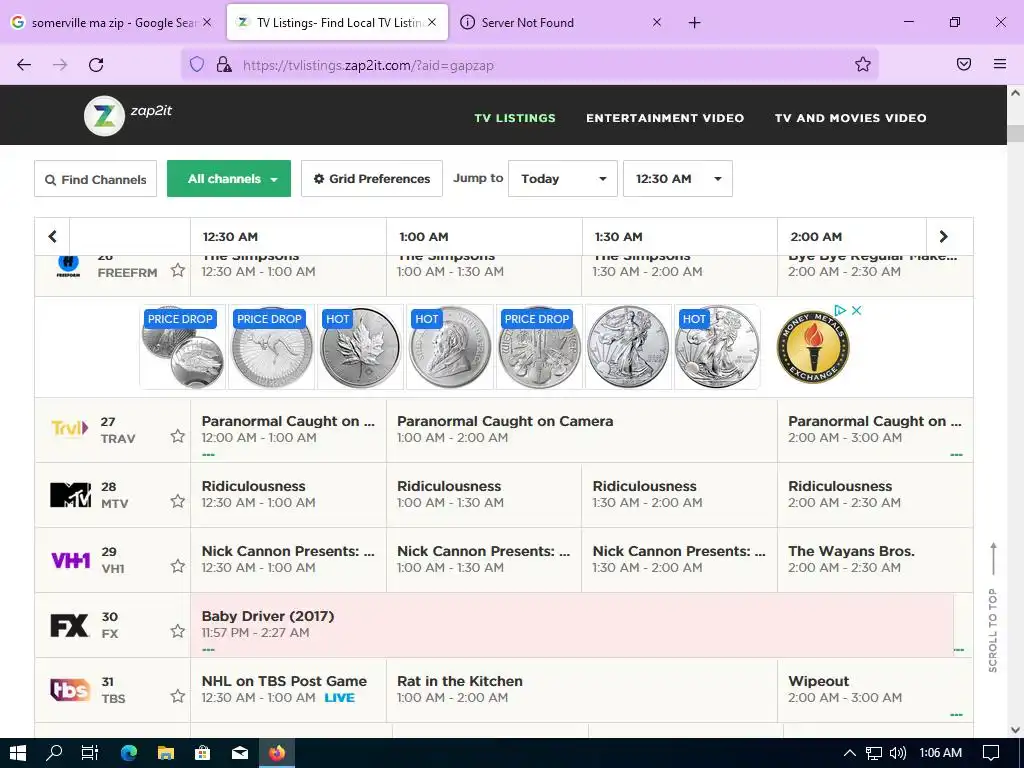Favorite the VH1 channel star
The width and height of the screenshot is (1024, 768).
click(178, 566)
